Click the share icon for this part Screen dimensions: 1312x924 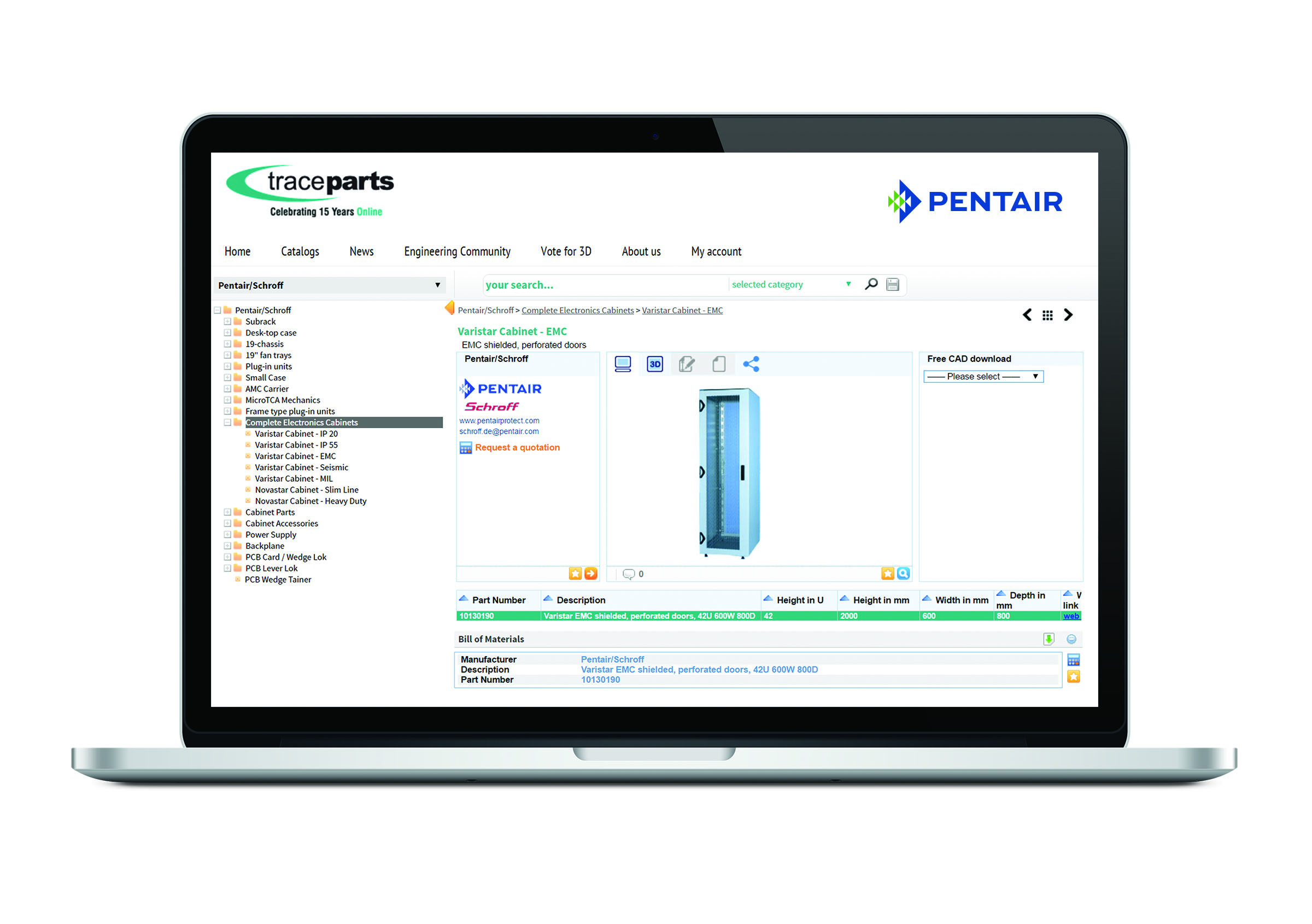coord(755,366)
